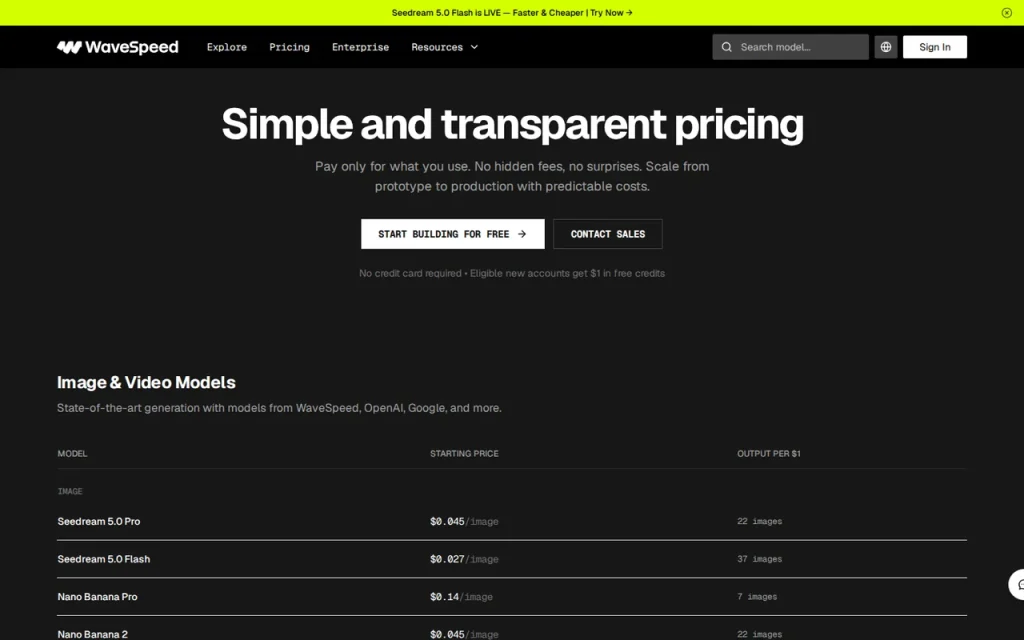The image size is (1024, 640).
Task: Click the OUTPUT PER $1 column header
Action: tap(769, 453)
